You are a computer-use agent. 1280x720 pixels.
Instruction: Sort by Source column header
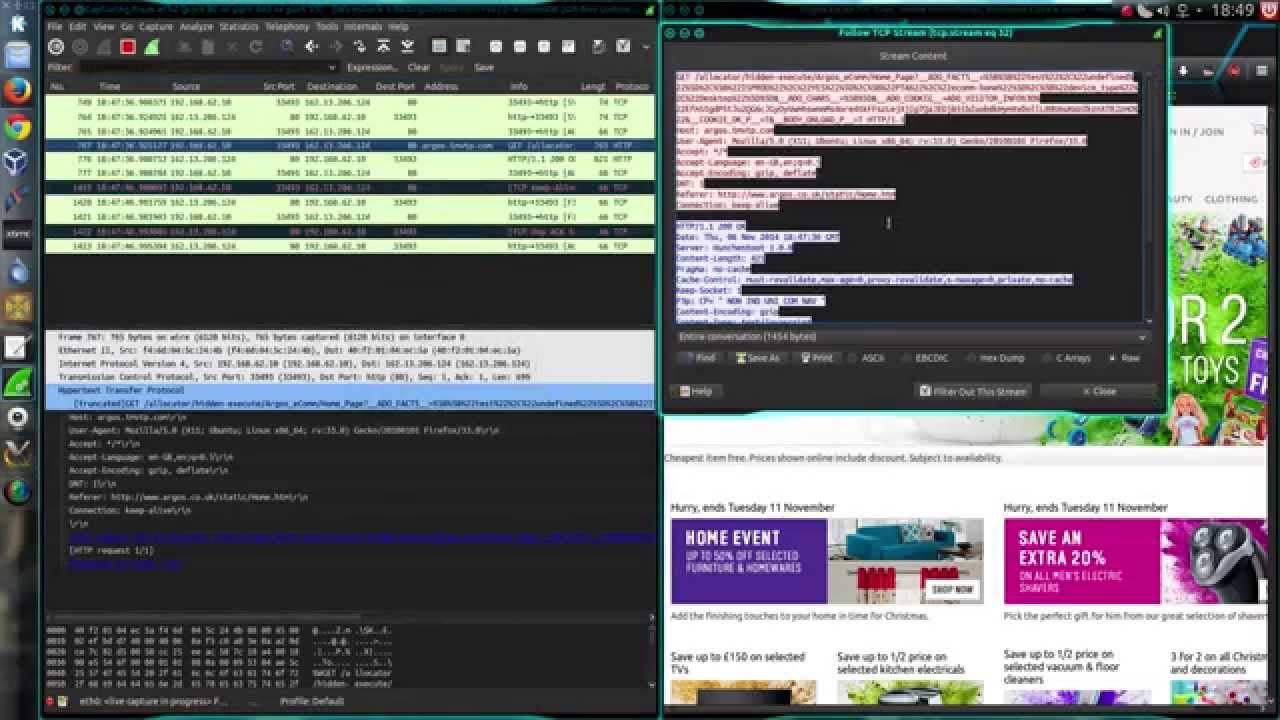pyautogui.click(x=186, y=87)
